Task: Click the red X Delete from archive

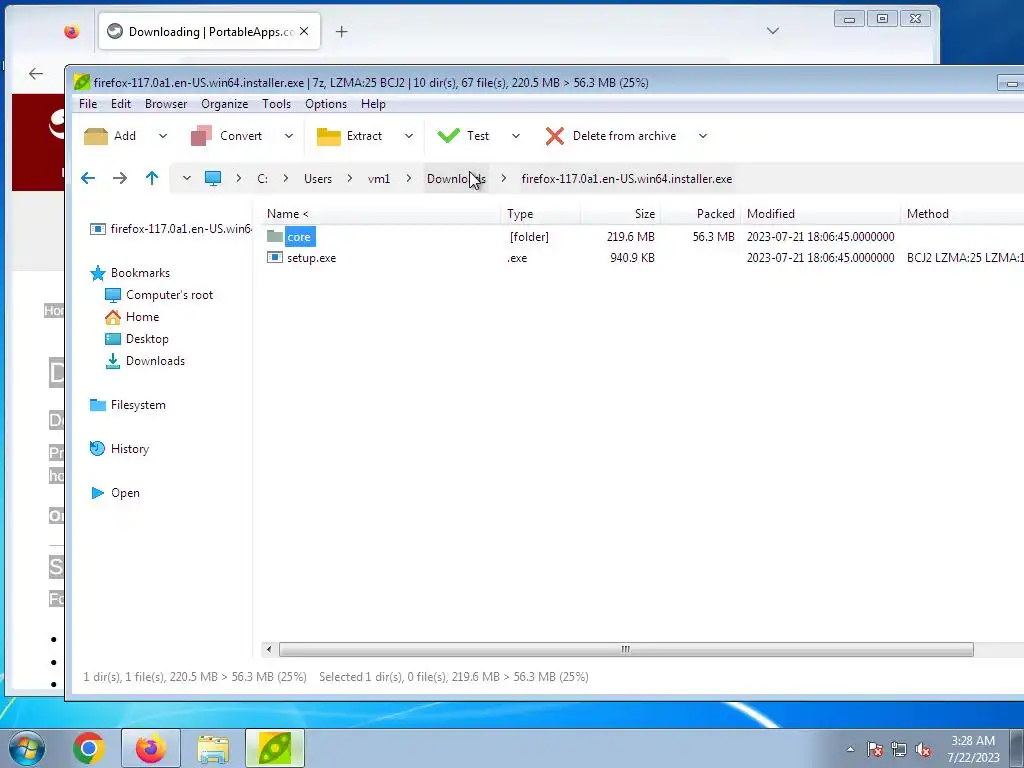Action: (x=554, y=136)
